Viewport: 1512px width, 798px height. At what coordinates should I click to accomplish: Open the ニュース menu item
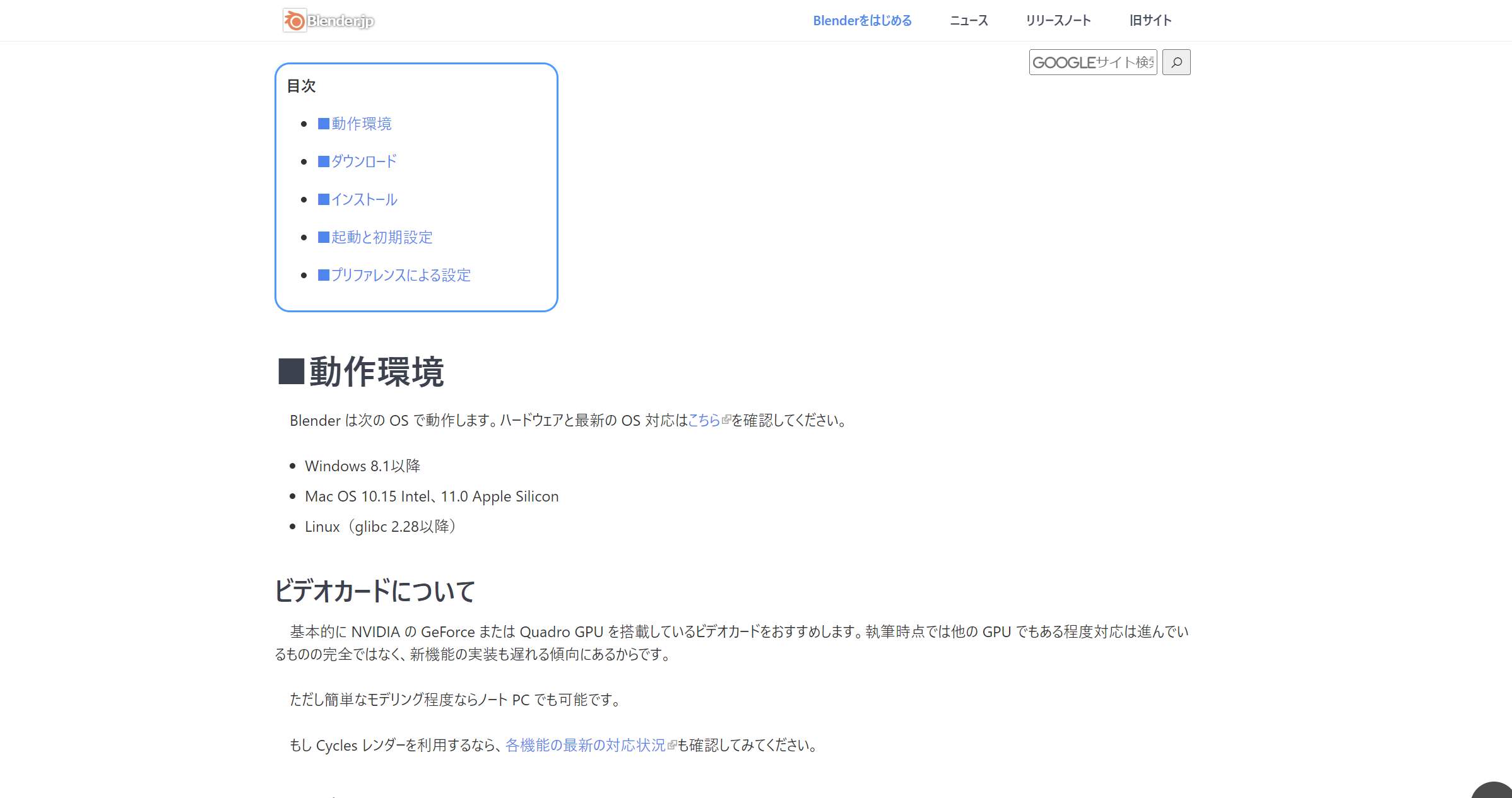click(x=969, y=20)
